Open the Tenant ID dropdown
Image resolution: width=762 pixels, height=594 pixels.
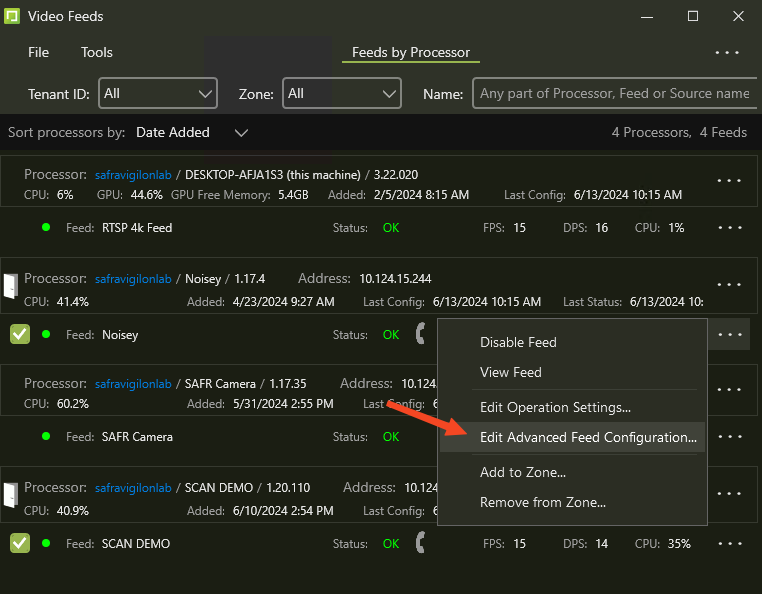(x=158, y=93)
